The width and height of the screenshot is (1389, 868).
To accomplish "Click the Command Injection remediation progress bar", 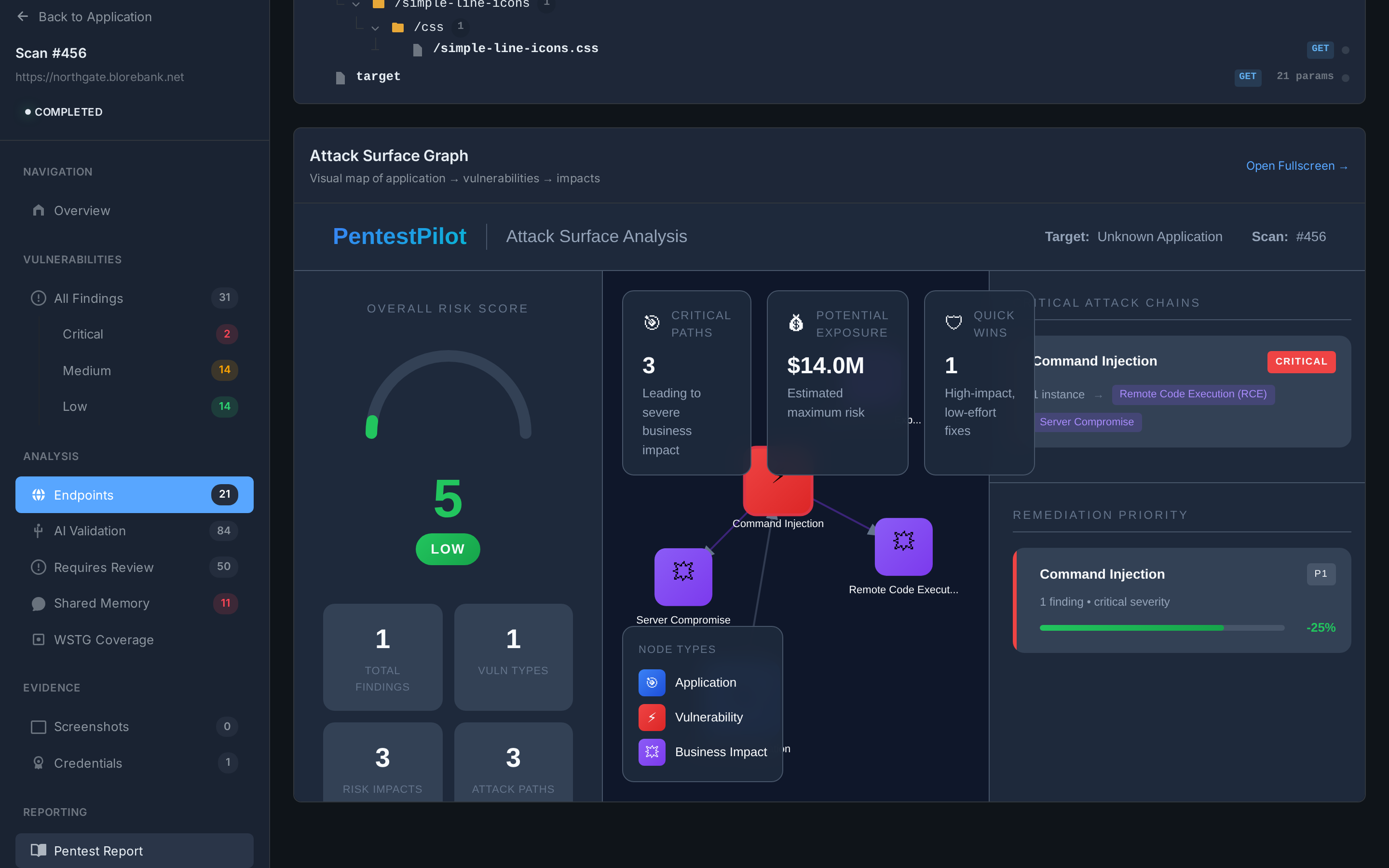I will click(x=1161, y=628).
